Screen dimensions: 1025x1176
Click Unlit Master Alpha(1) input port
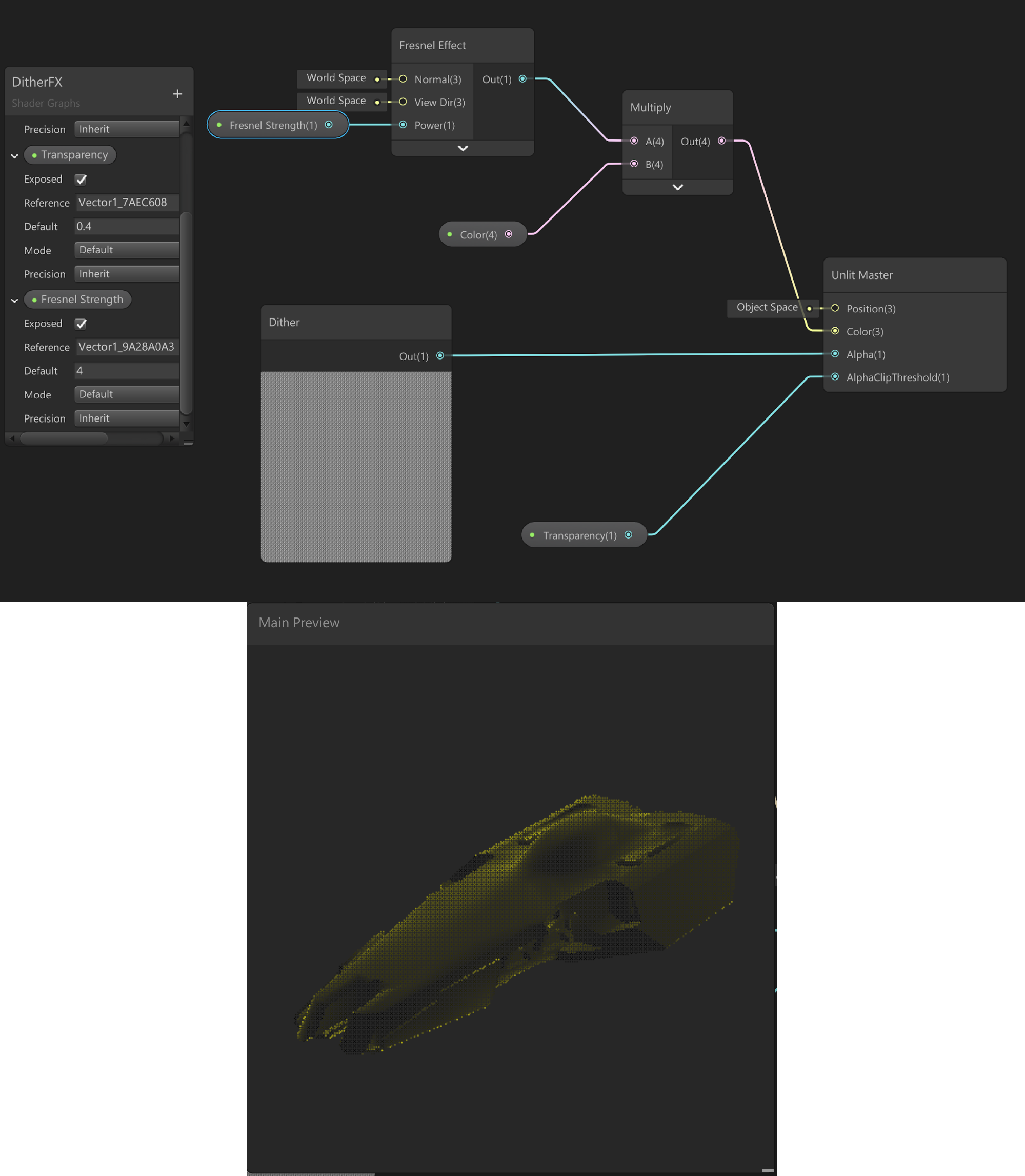point(835,354)
